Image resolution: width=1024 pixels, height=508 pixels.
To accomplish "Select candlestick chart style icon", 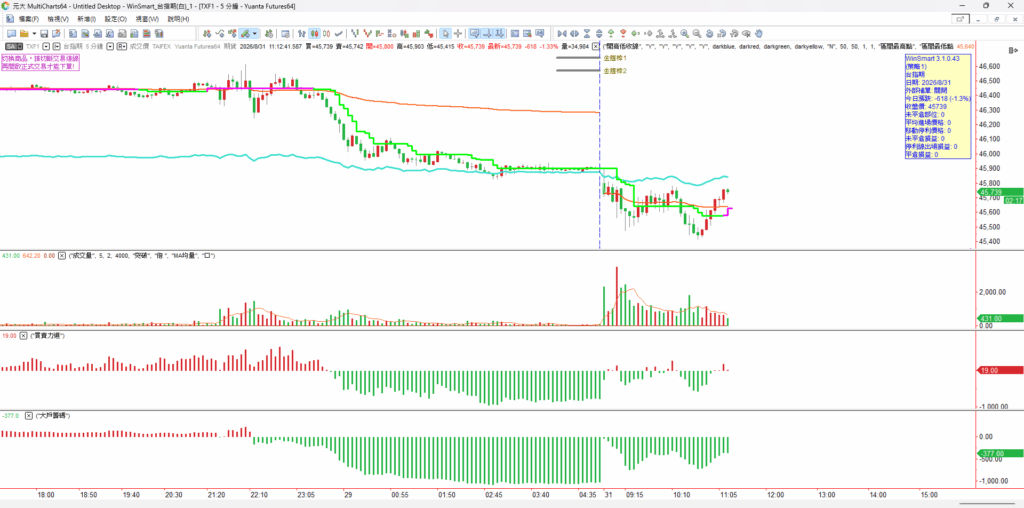I will coord(314,33).
